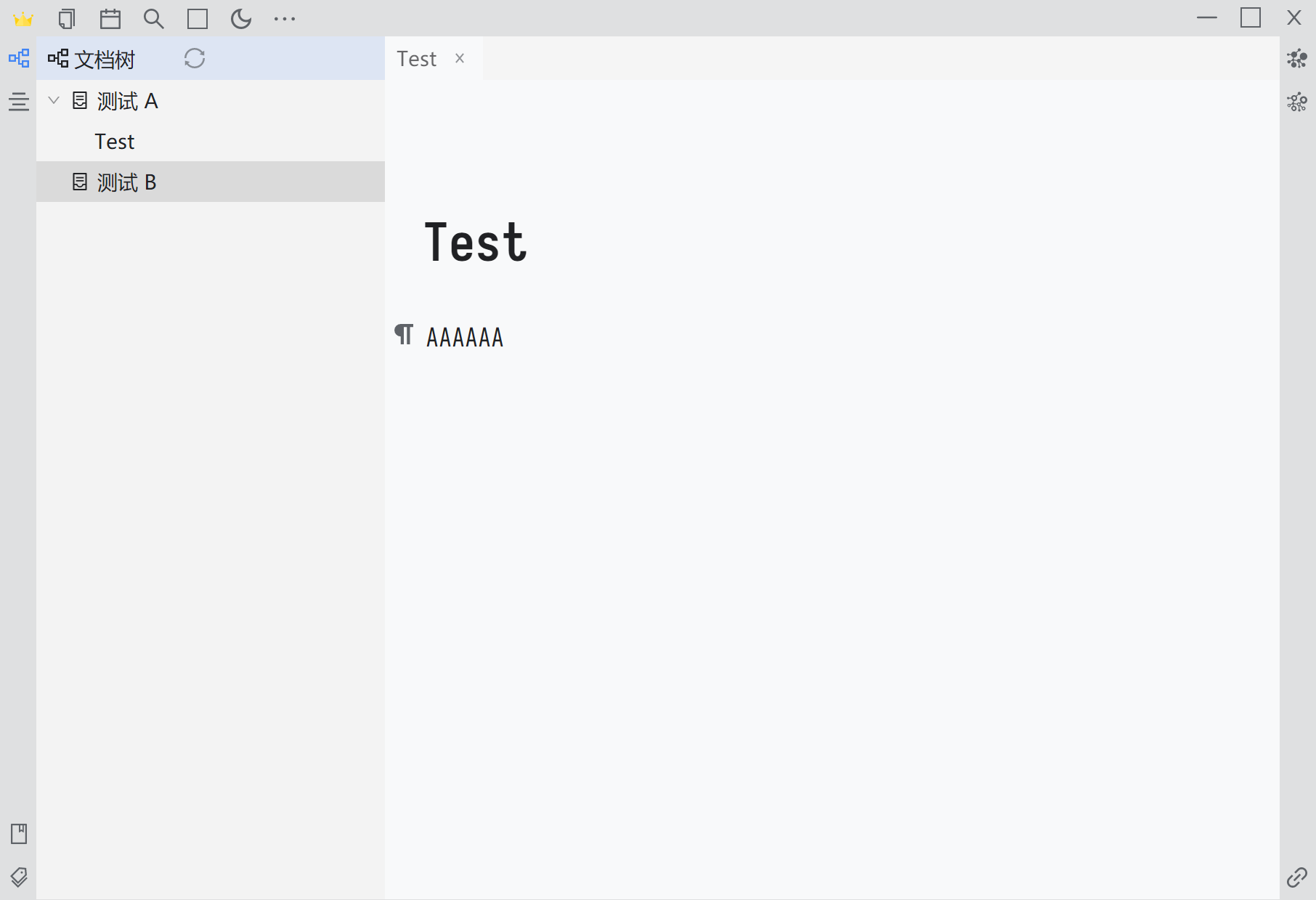Image resolution: width=1316 pixels, height=900 pixels.
Task: Open the bookmarks panel in bottom sidebar
Action: (x=18, y=833)
